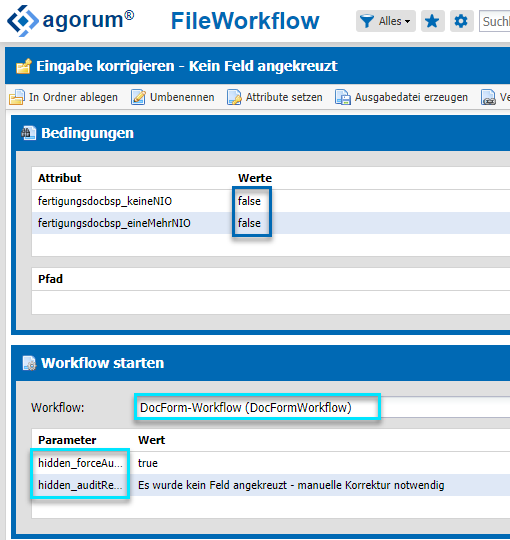Click the Wert column header
This screenshot has height=540, width=510.
click(152, 440)
